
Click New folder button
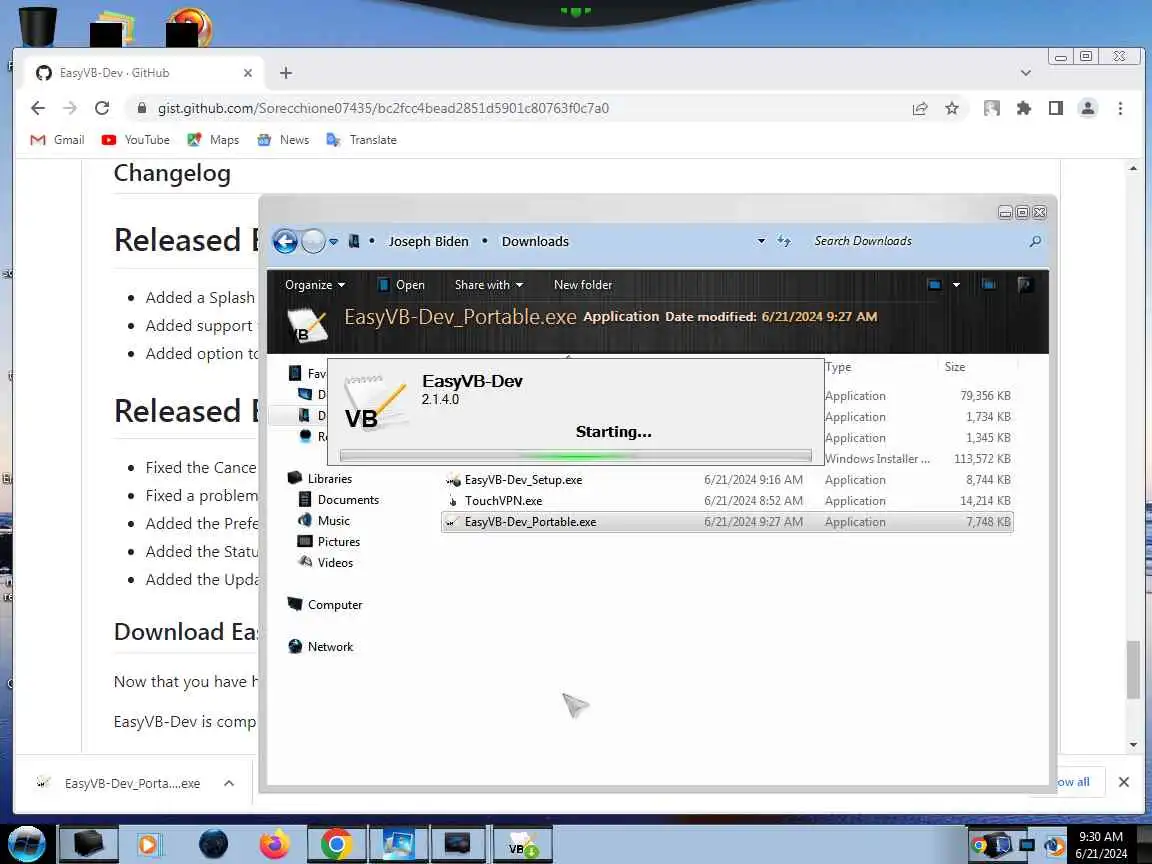coord(583,285)
